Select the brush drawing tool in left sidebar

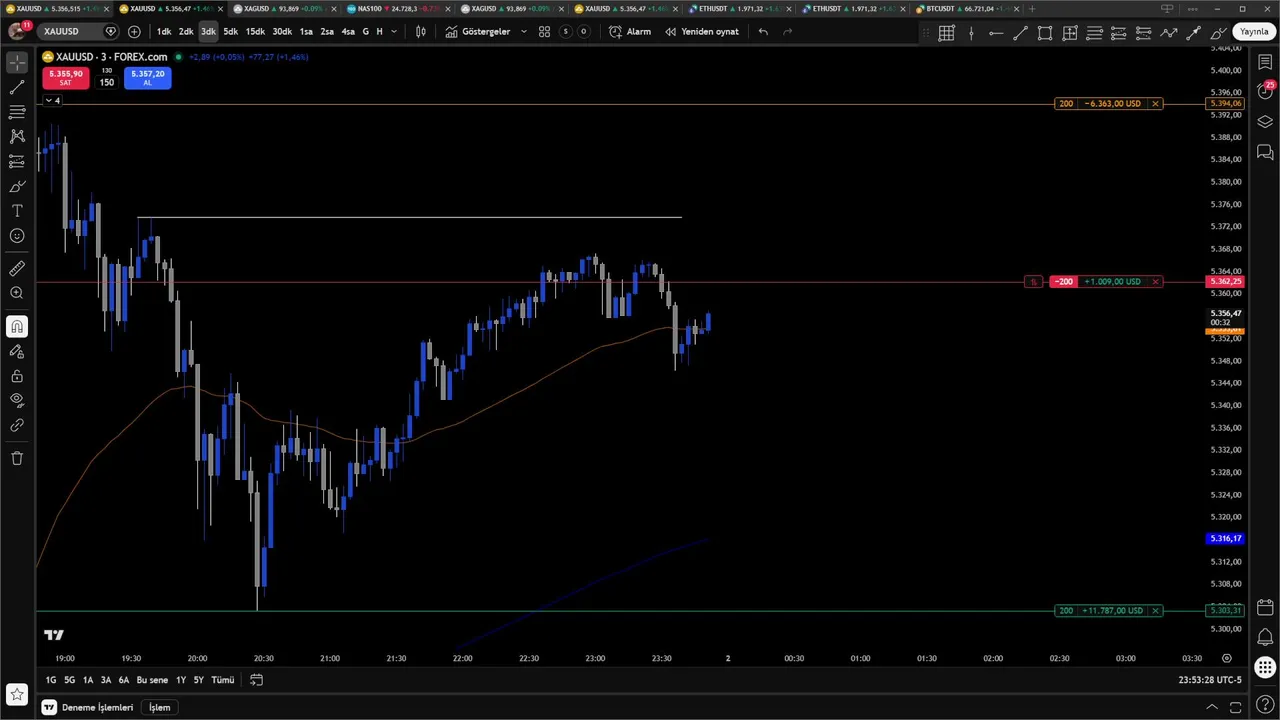click(17, 186)
